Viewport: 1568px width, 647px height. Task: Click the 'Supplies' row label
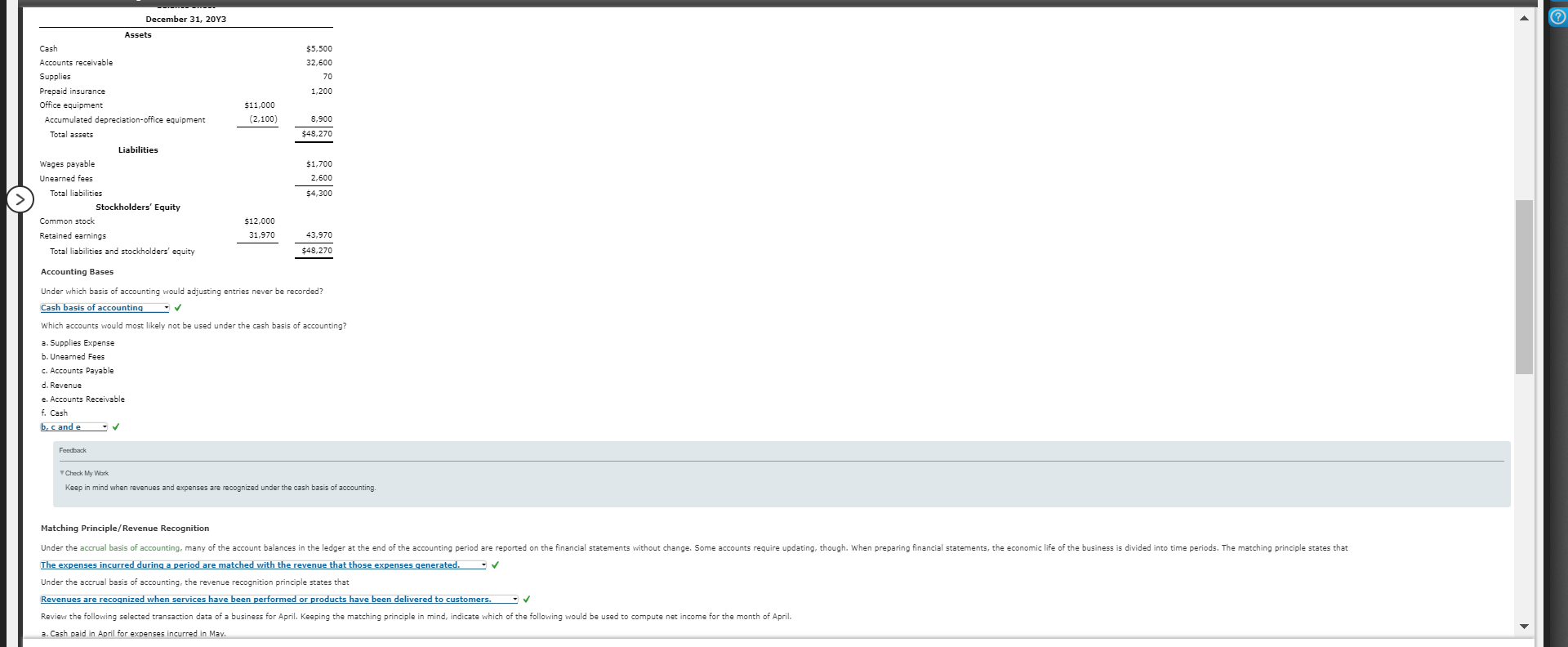pyautogui.click(x=56, y=77)
